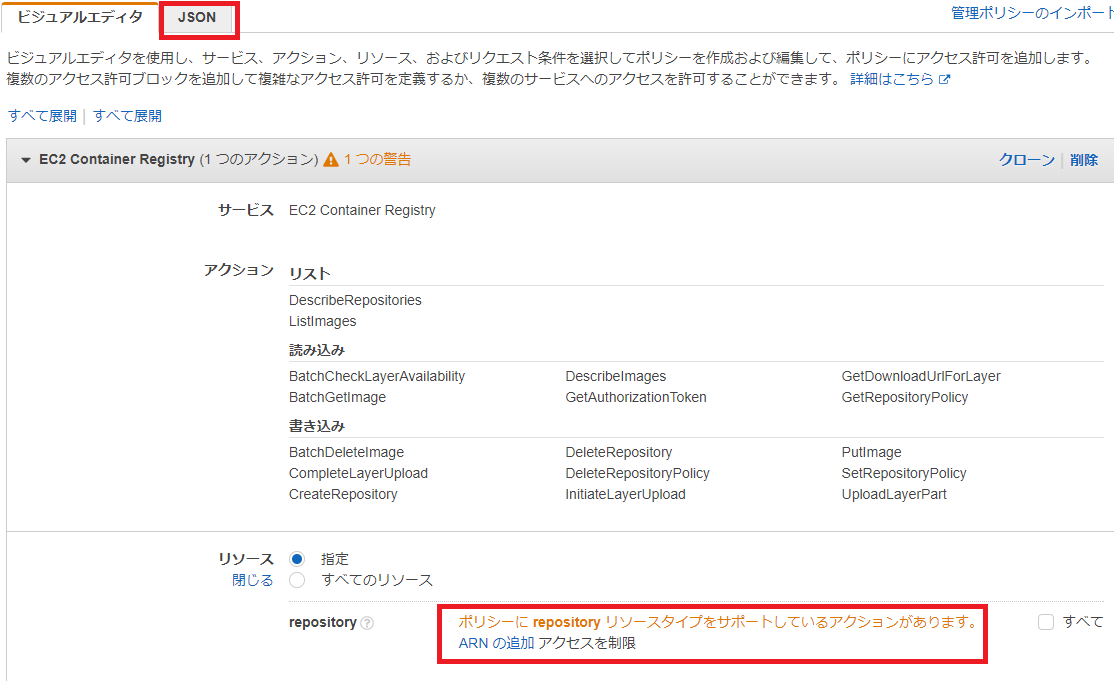This screenshot has width=1114, height=681.
Task: Click the 書き込み group heading
Action: point(317,426)
